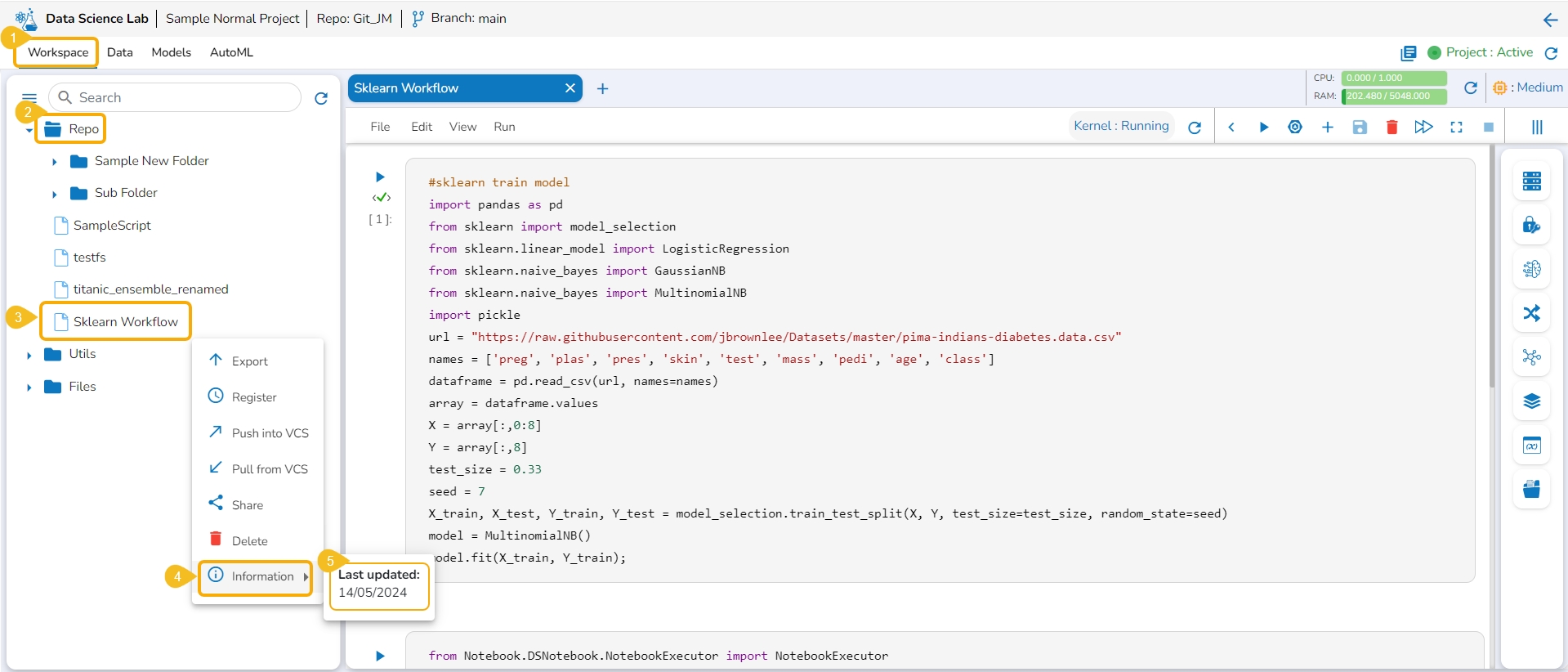This screenshot has height=672, width=1568.
Task: Choose Export from the context menu
Action: pos(249,361)
